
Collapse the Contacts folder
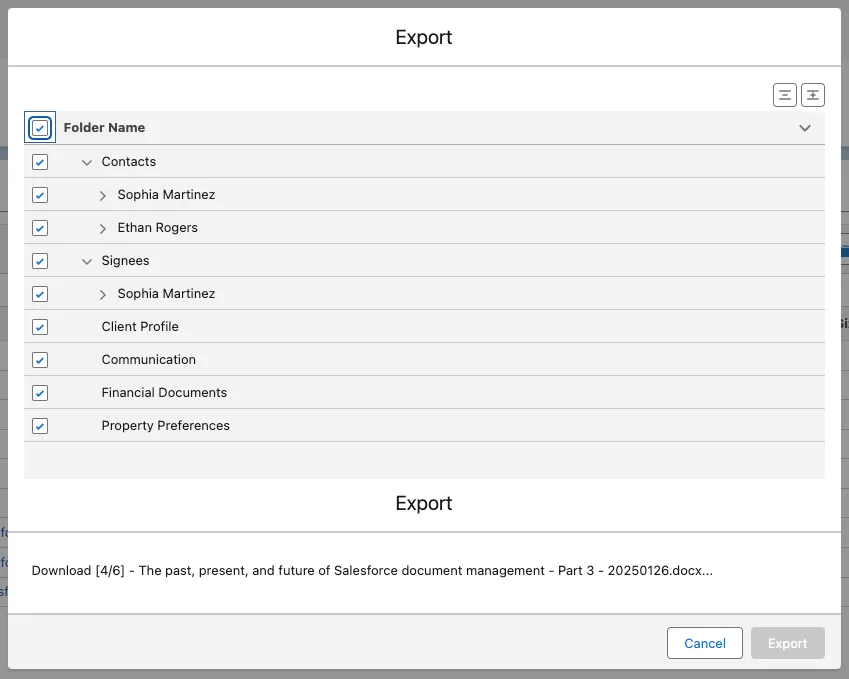pos(87,162)
